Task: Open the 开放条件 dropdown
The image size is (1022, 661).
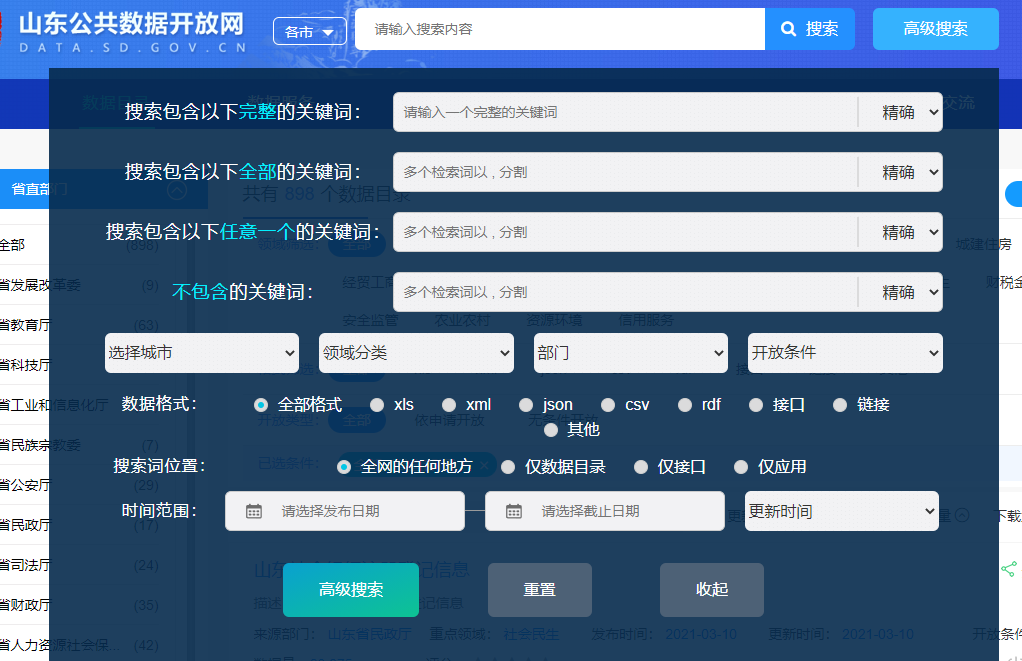Action: pyautogui.click(x=845, y=353)
